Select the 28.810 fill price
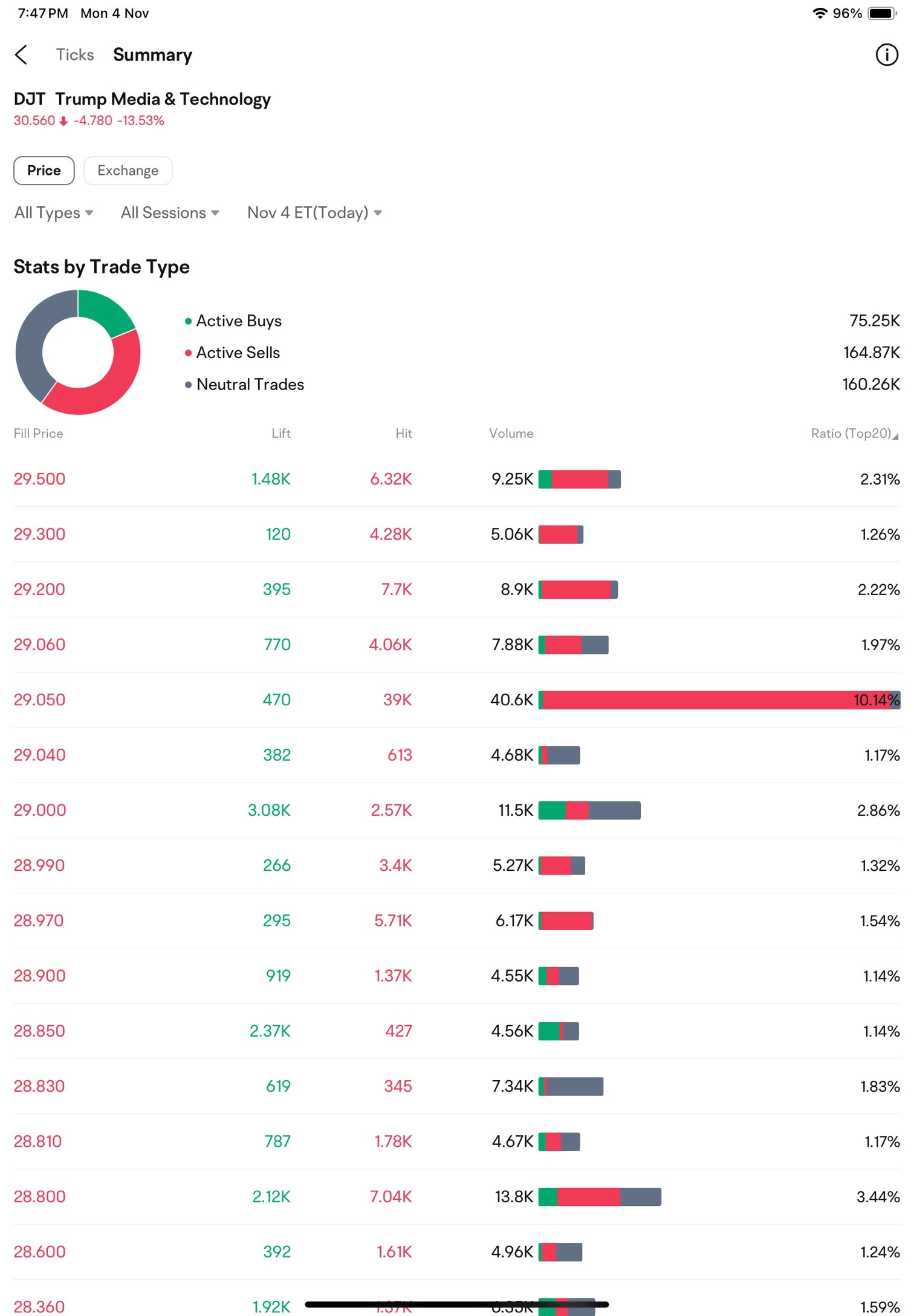The height and width of the screenshot is (1316, 914). tap(38, 1142)
